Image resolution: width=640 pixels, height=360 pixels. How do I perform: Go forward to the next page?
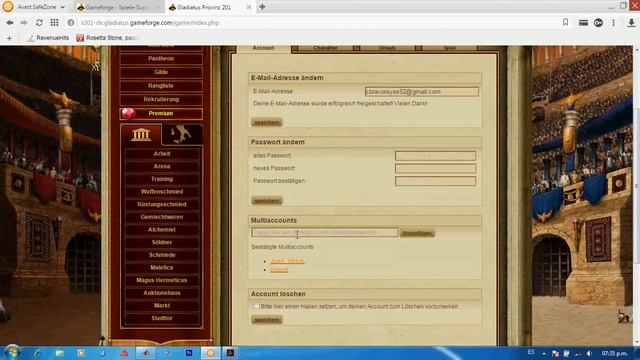coord(24,23)
